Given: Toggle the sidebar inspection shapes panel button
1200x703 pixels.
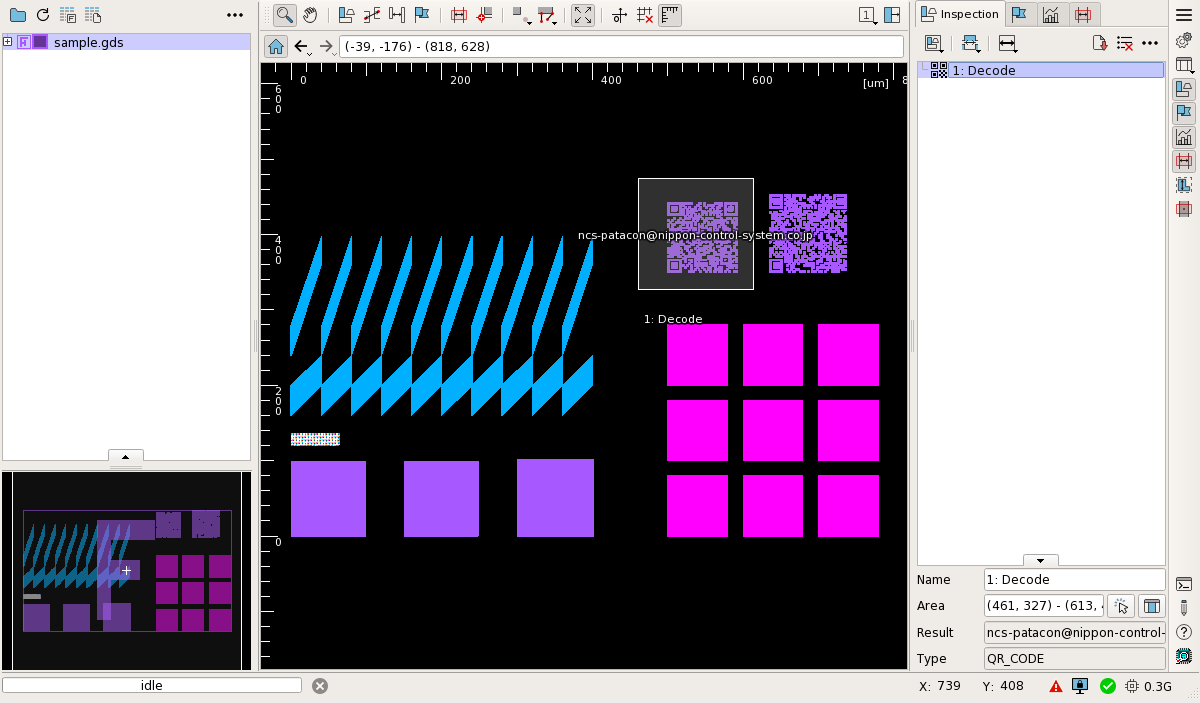Looking at the screenshot, I should pos(1184,89).
